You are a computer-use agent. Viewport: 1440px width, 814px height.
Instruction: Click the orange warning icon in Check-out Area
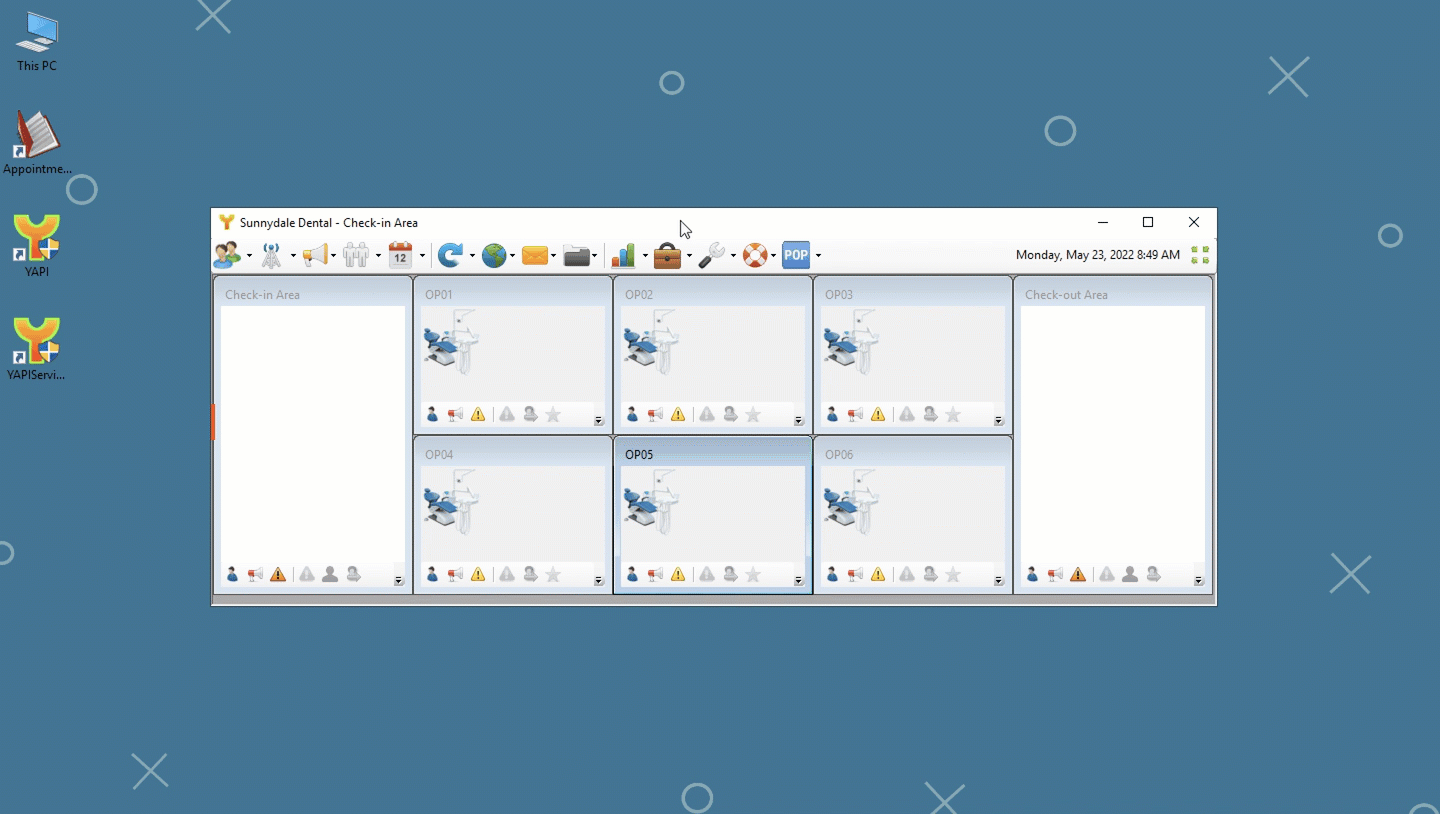click(x=1078, y=574)
